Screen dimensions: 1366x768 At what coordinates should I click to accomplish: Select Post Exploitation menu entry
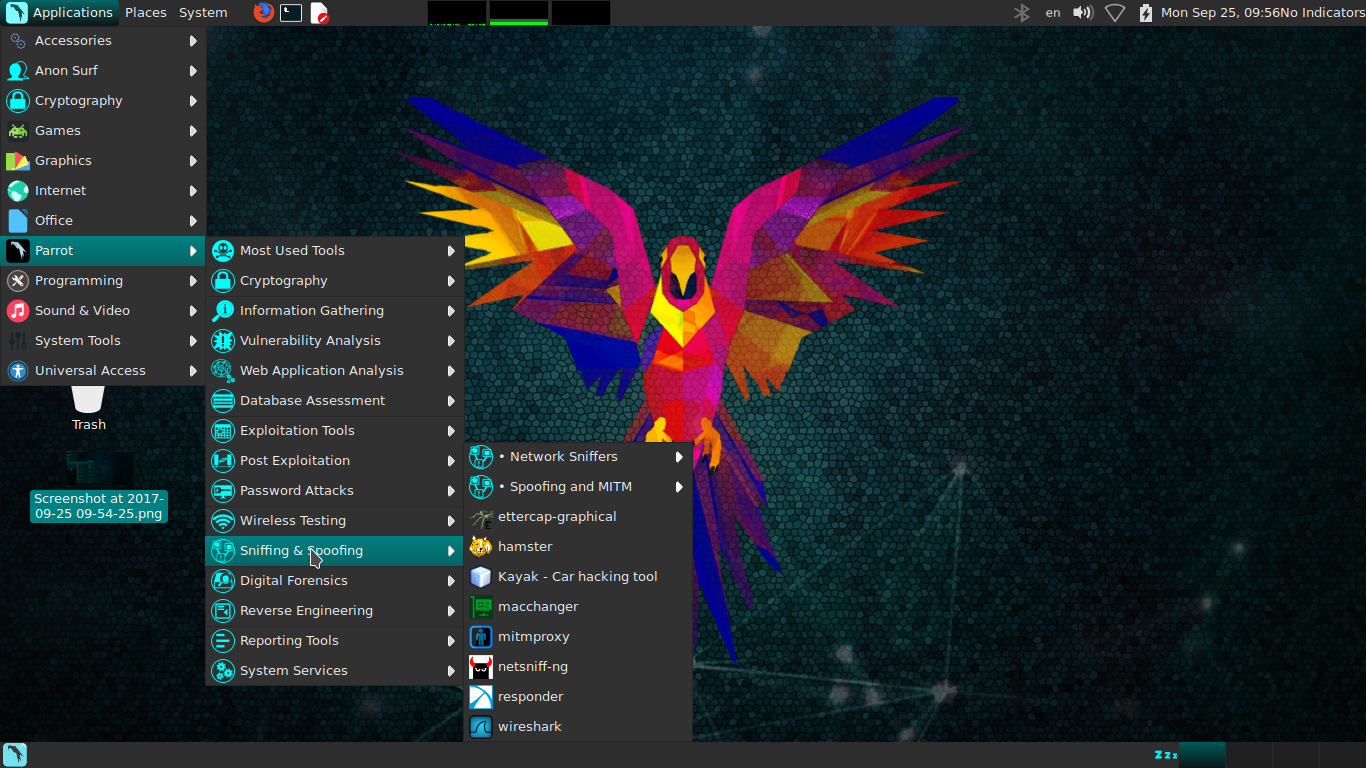click(335, 461)
